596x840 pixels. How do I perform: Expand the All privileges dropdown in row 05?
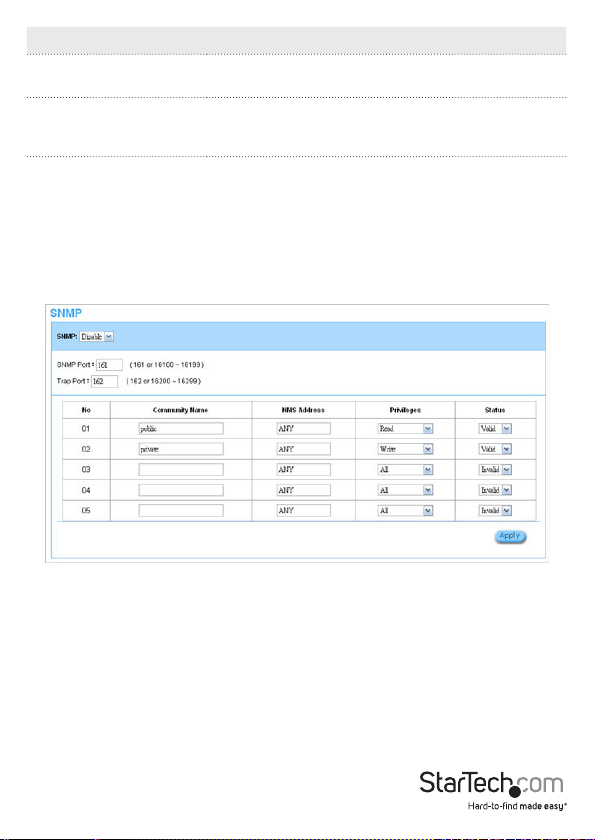coord(405,511)
